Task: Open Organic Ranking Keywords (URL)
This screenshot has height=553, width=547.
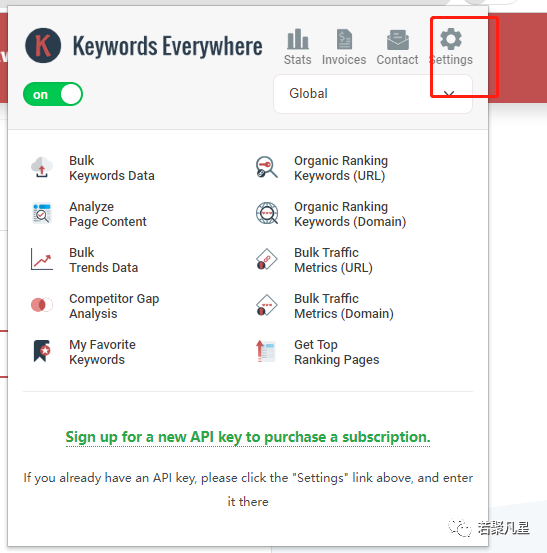Action: [341, 168]
